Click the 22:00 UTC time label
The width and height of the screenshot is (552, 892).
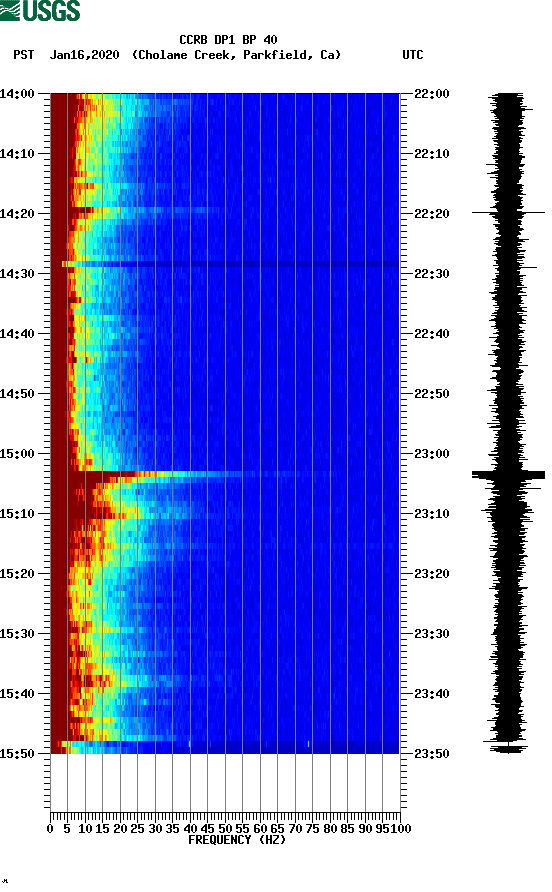coord(432,94)
